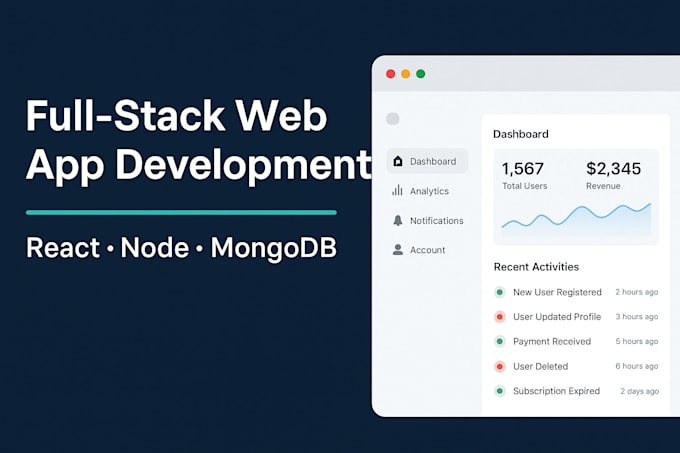This screenshot has height=453, width=680.
Task: Click the 6 hours ago timestamp
Action: pos(637,366)
